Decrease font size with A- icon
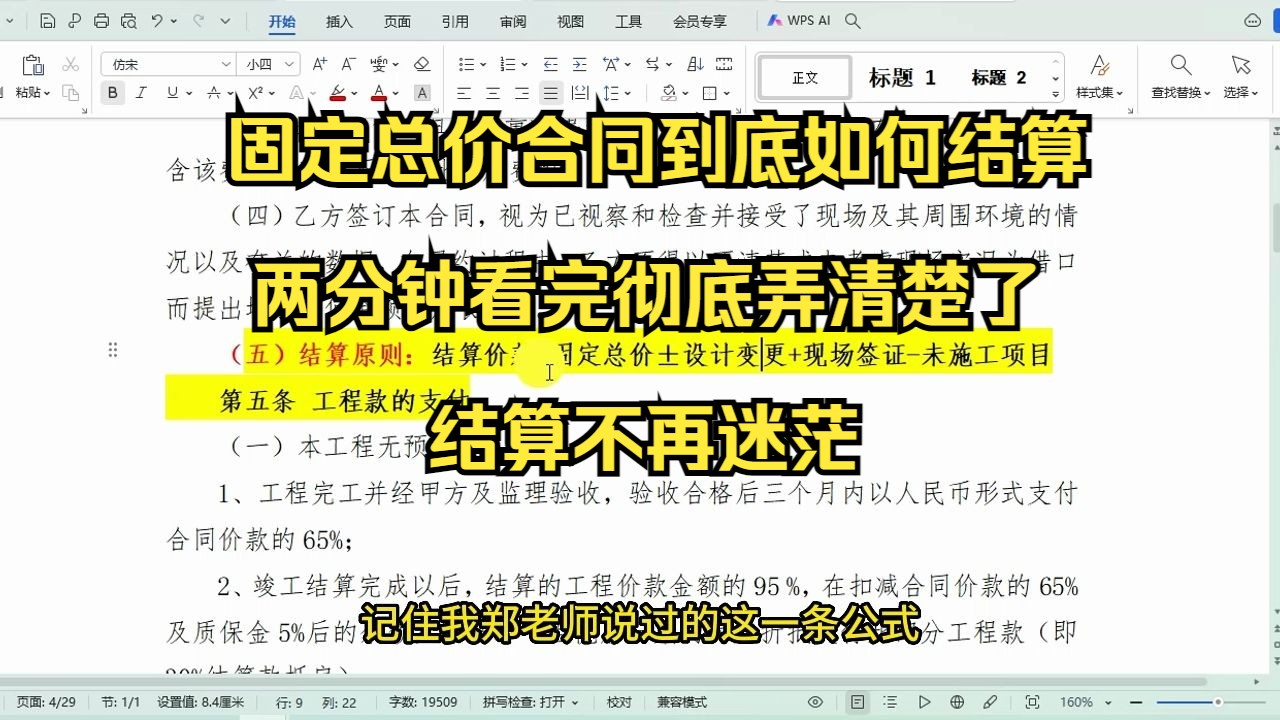This screenshot has width=1280, height=720. (348, 64)
